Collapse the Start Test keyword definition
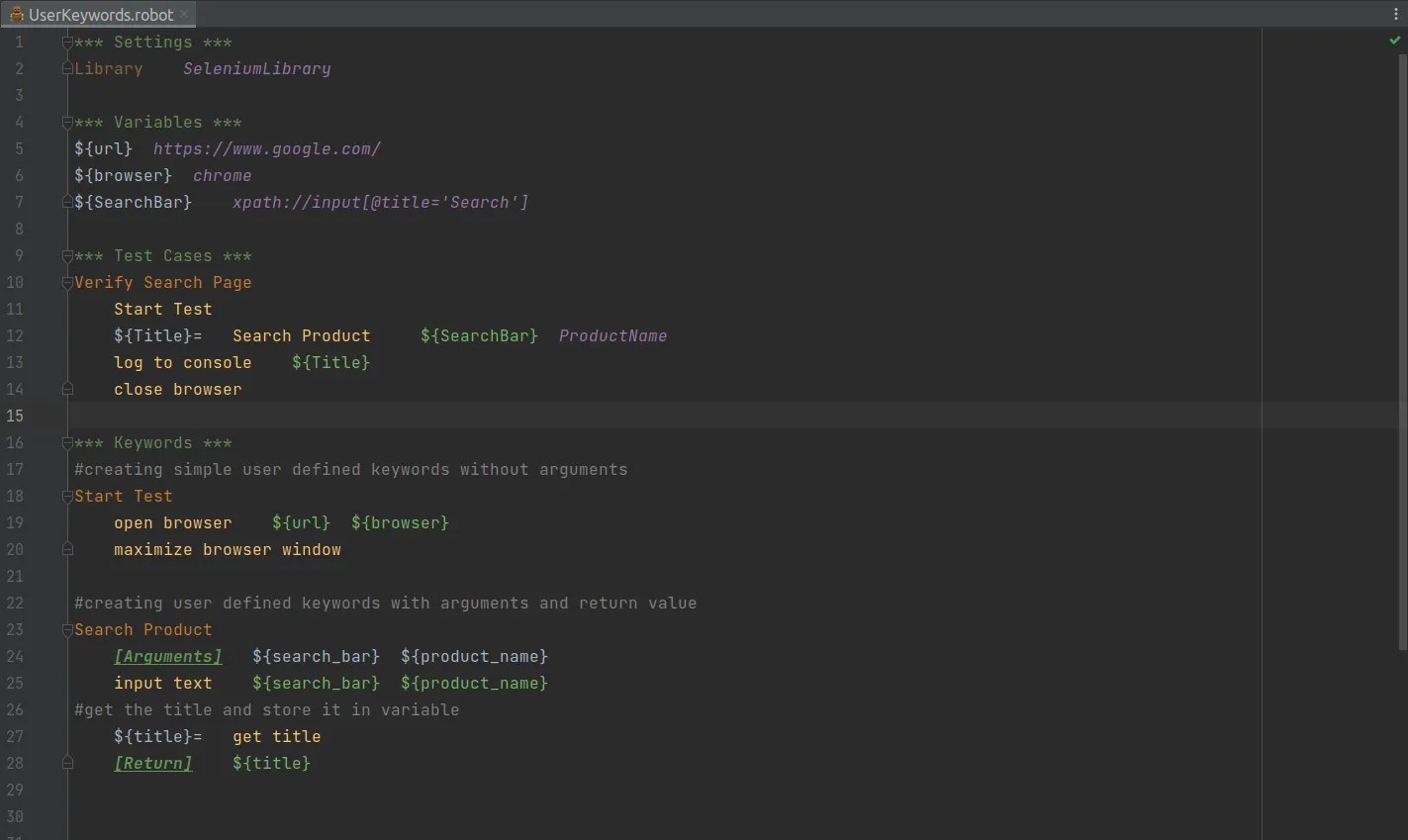Screen dimensions: 1408x840 pos(66,496)
